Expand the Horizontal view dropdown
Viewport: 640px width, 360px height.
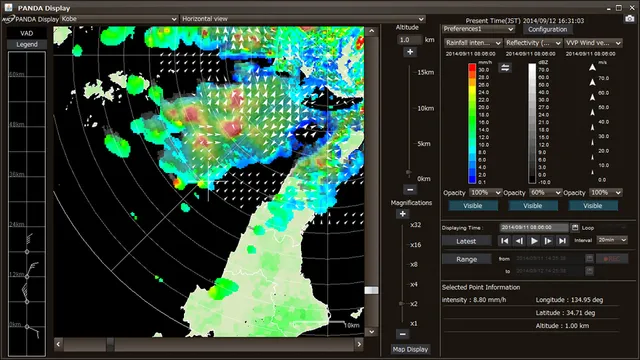point(302,19)
